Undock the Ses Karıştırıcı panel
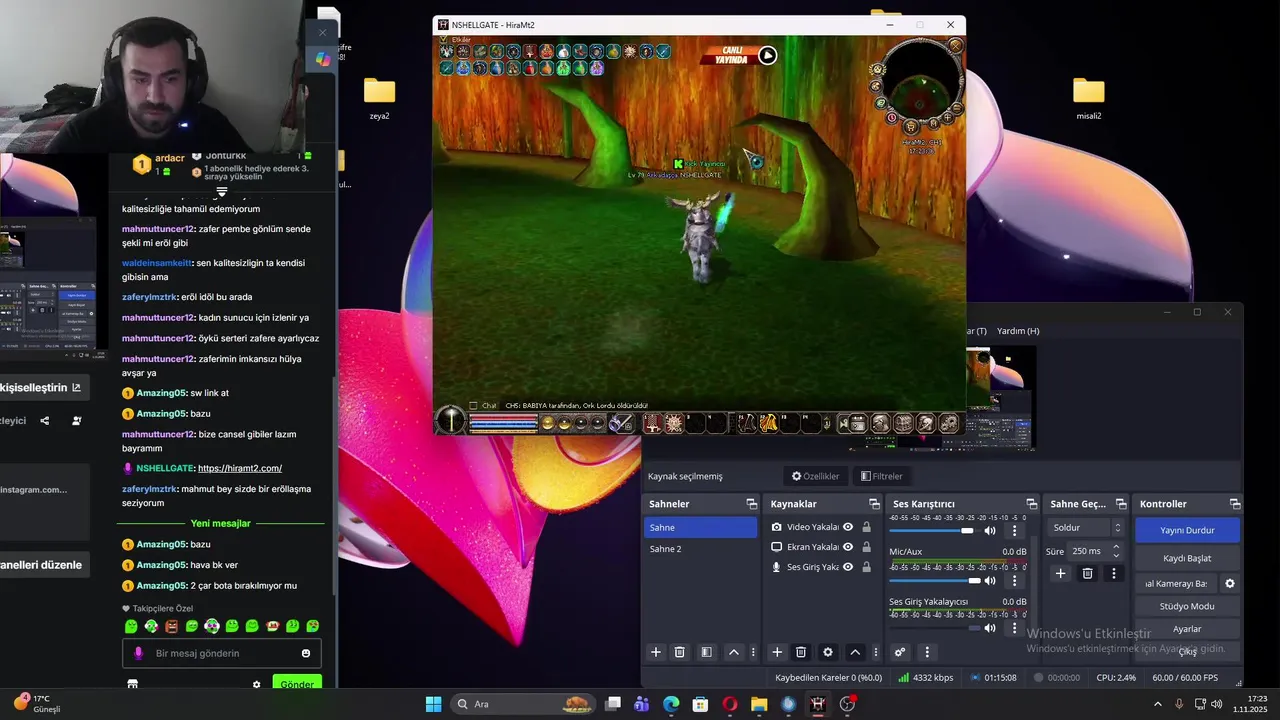 (1031, 504)
